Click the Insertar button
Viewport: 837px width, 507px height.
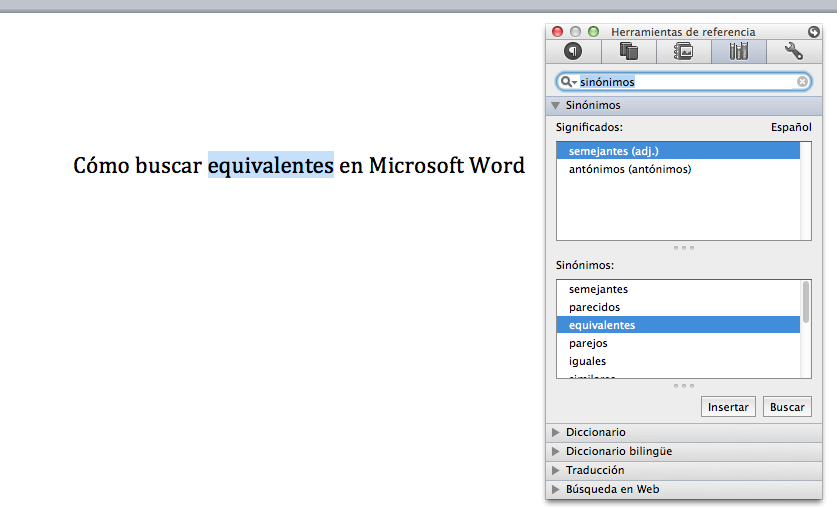(728, 407)
